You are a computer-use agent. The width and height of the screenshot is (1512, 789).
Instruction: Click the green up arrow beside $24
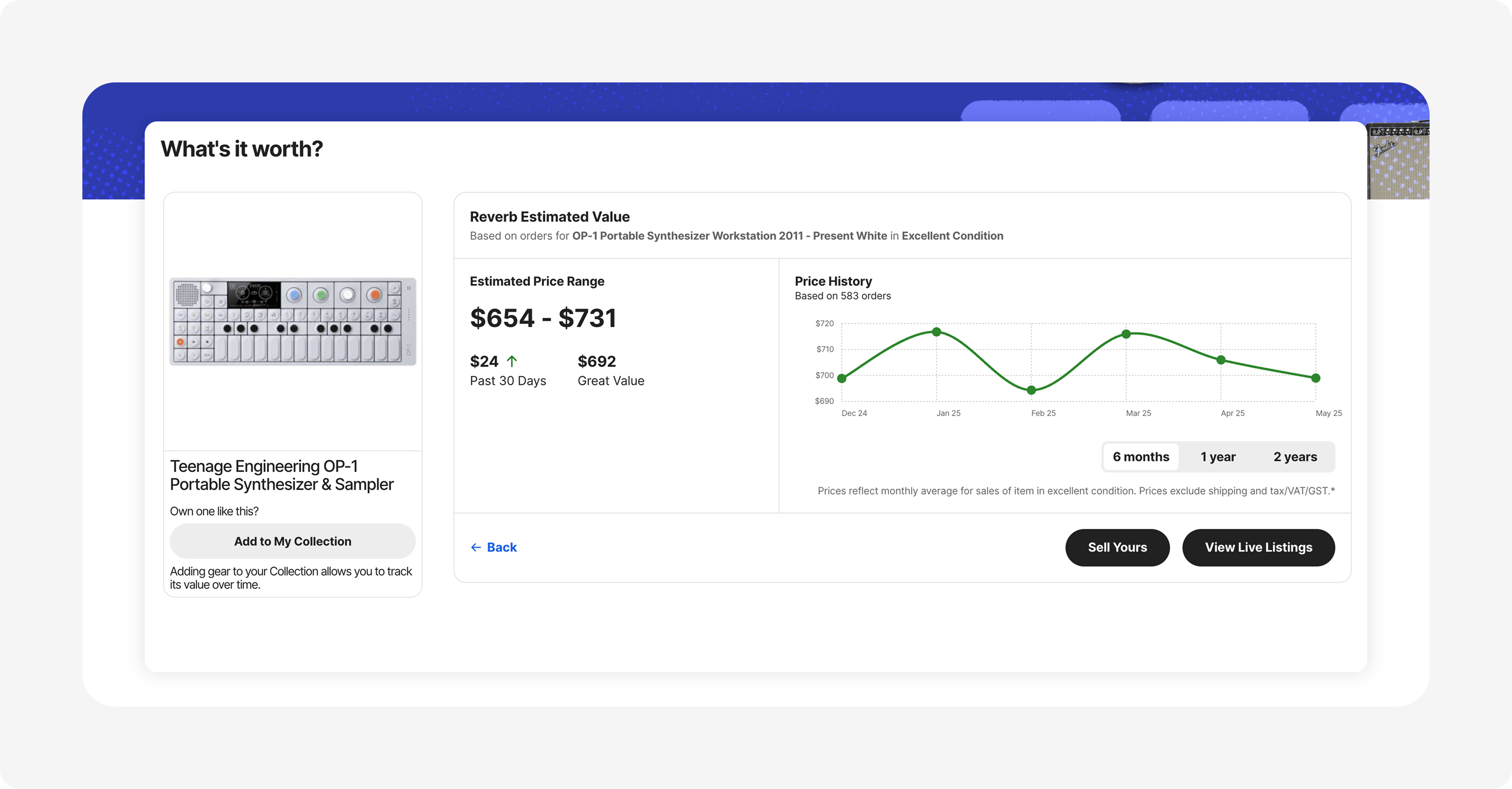coord(512,361)
